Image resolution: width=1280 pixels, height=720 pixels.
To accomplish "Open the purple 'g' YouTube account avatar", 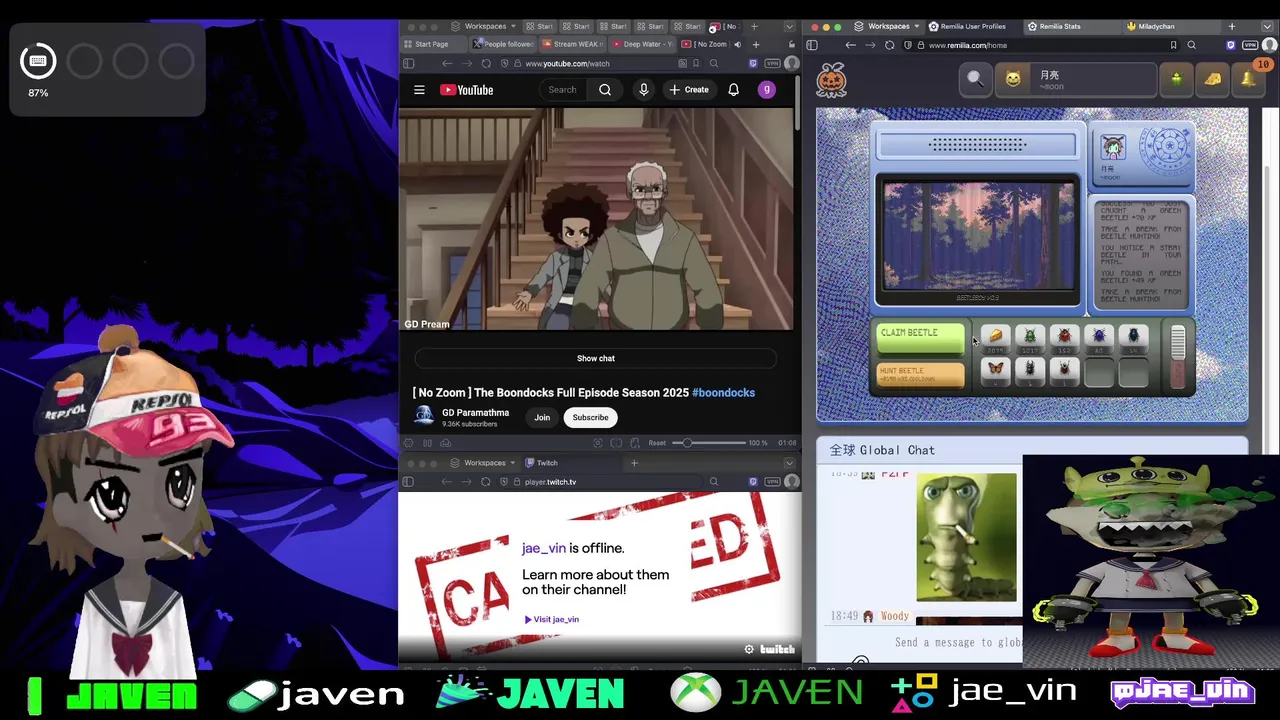I will (x=767, y=90).
